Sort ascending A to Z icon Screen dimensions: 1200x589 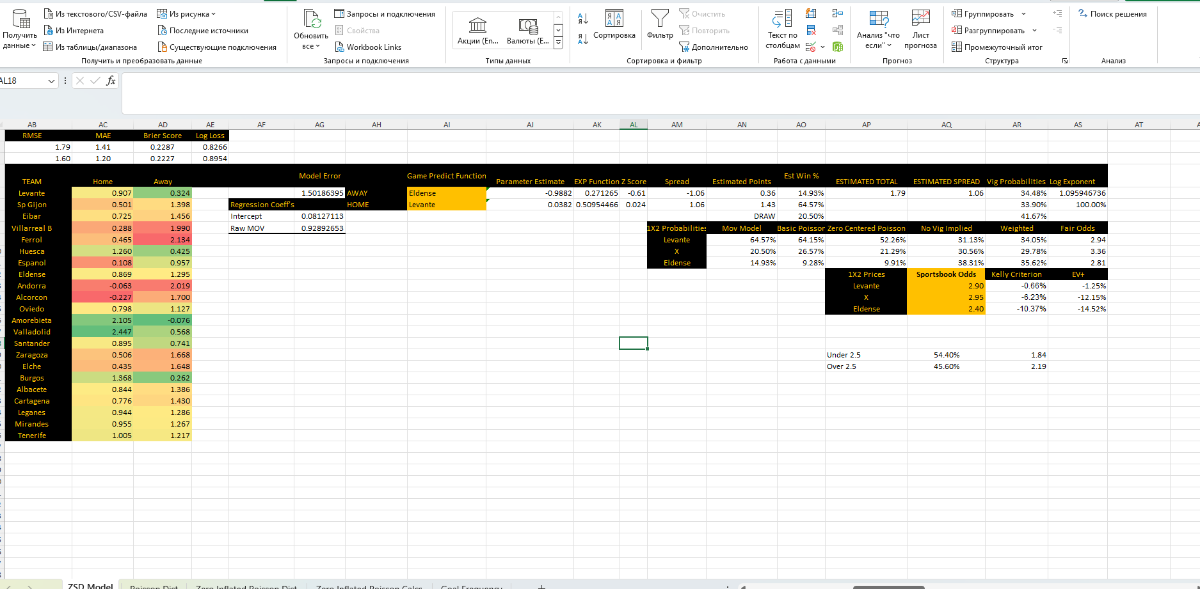[583, 17]
